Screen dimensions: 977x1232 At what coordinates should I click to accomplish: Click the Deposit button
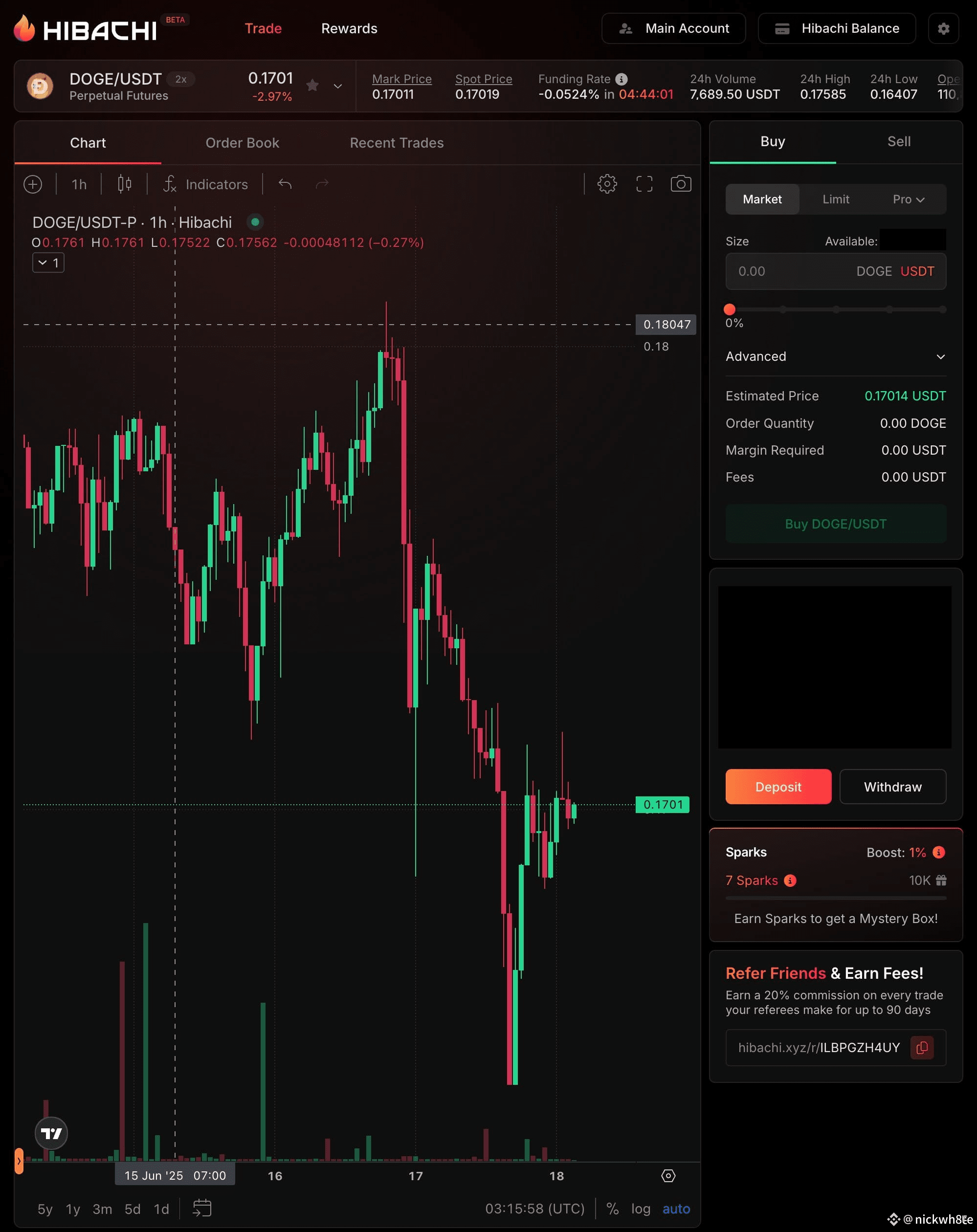pos(778,786)
